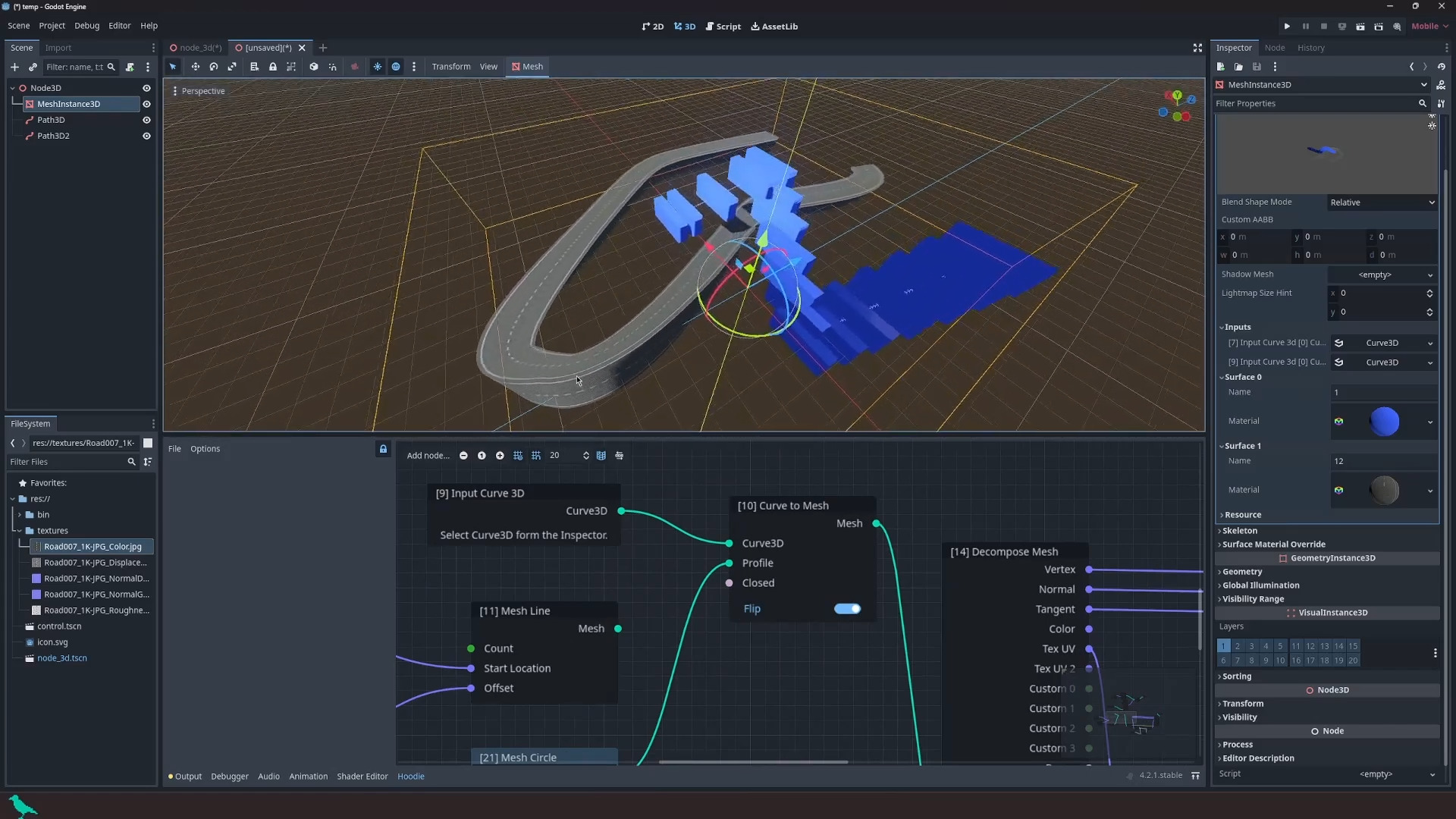Image resolution: width=1456 pixels, height=819 pixels.
Task: Switch to the Import tab
Action: pos(58,48)
